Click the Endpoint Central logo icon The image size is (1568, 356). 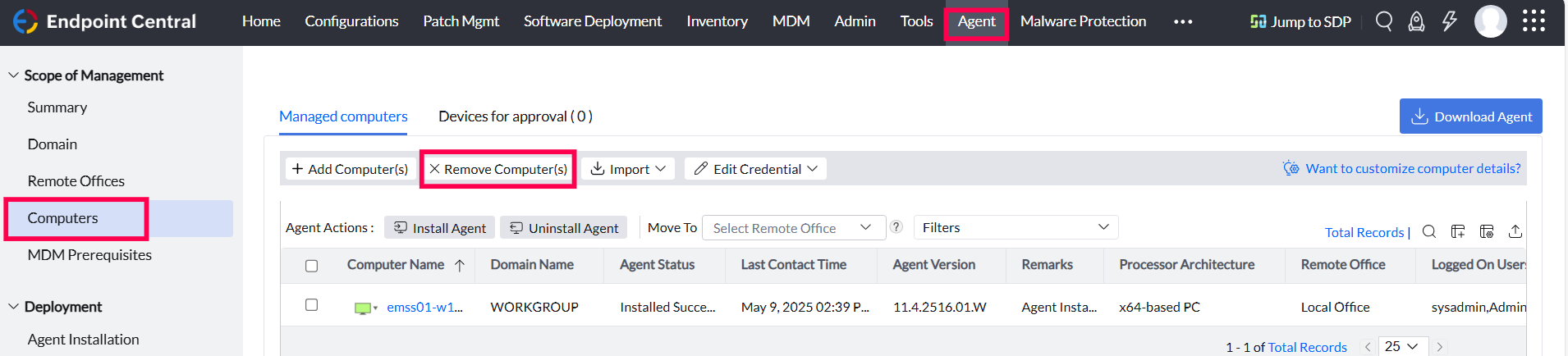click(x=25, y=21)
